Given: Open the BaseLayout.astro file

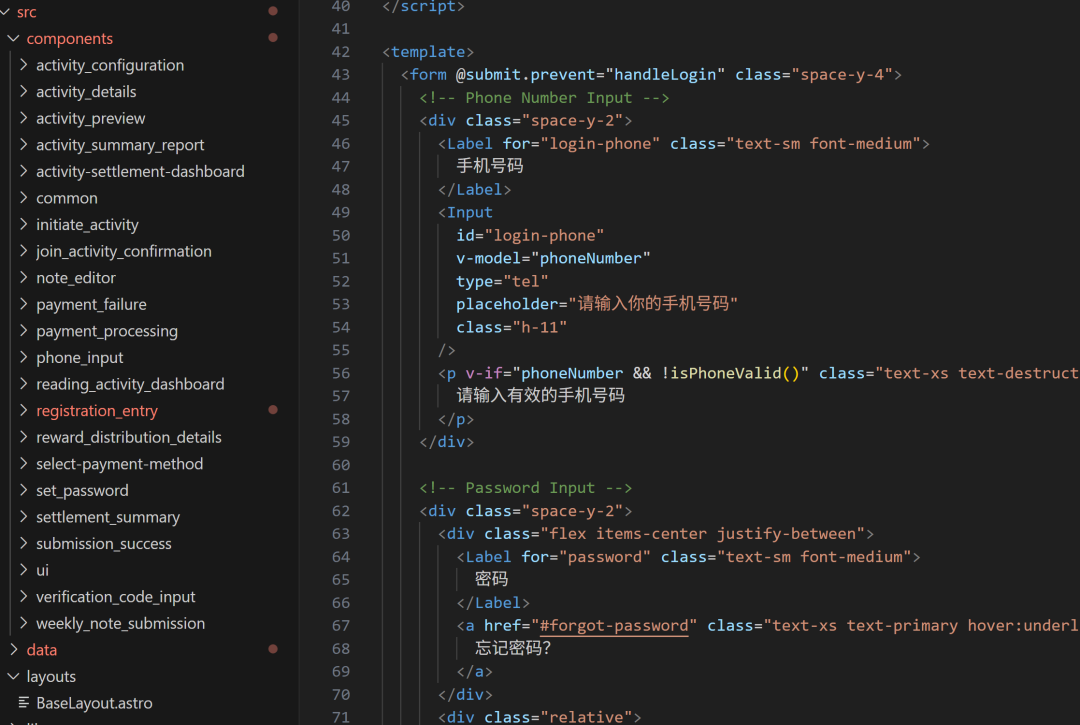Looking at the screenshot, I should [94, 703].
